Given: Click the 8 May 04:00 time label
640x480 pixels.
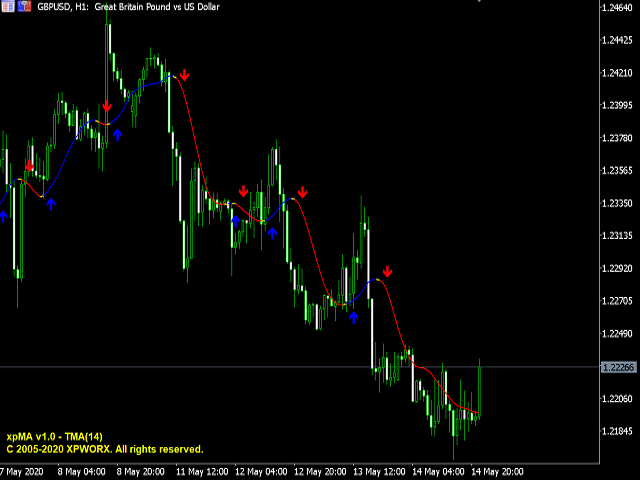Looking at the screenshot, I should coord(81,472).
